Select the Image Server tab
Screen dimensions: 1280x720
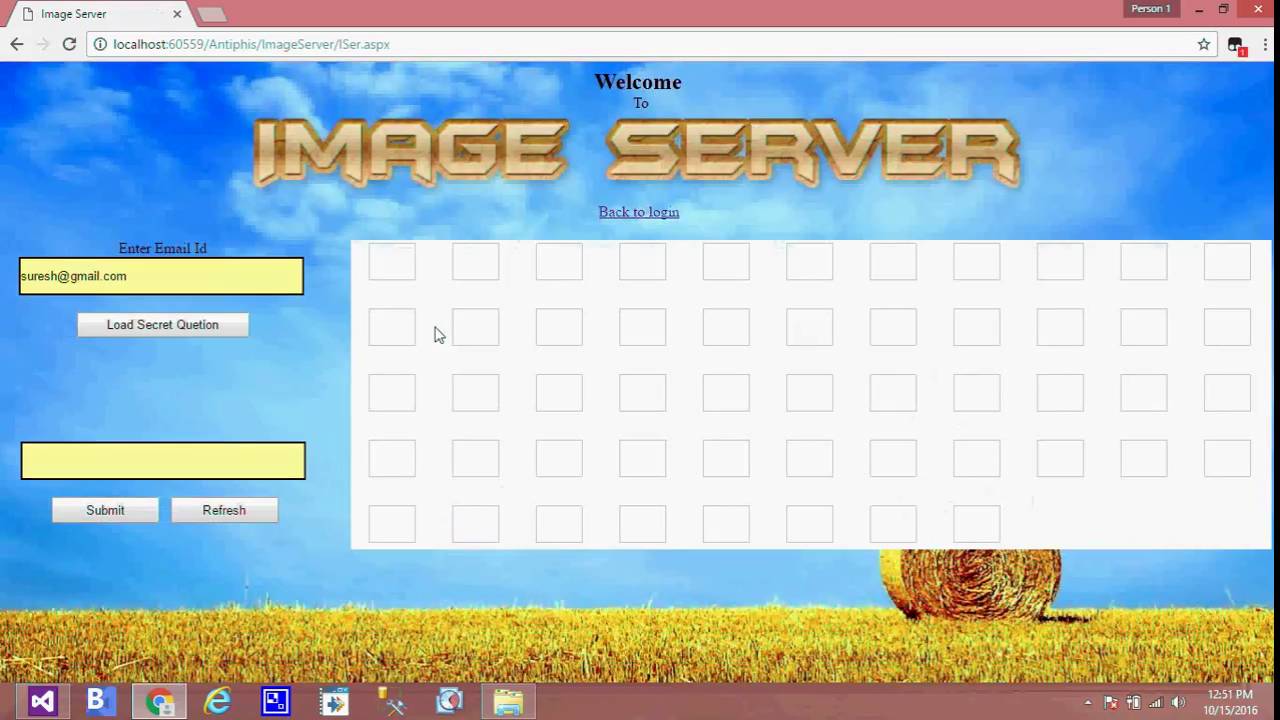[x=98, y=14]
